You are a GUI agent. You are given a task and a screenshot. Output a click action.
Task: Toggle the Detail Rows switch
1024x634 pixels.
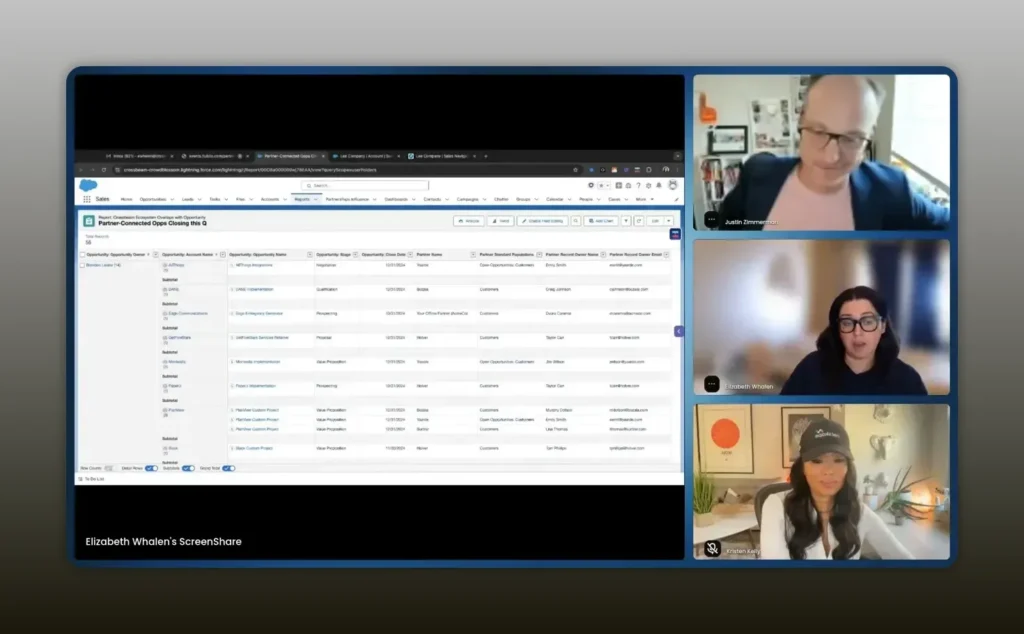pos(151,468)
